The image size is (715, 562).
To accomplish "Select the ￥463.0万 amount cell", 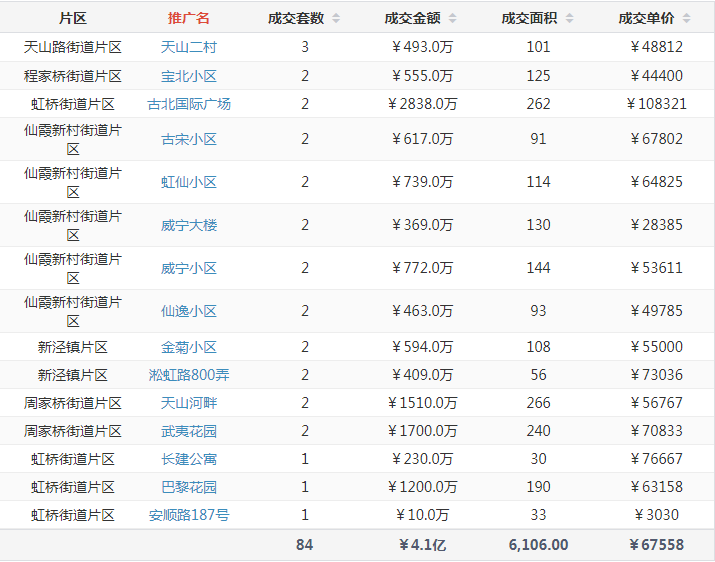I will 422,311.
